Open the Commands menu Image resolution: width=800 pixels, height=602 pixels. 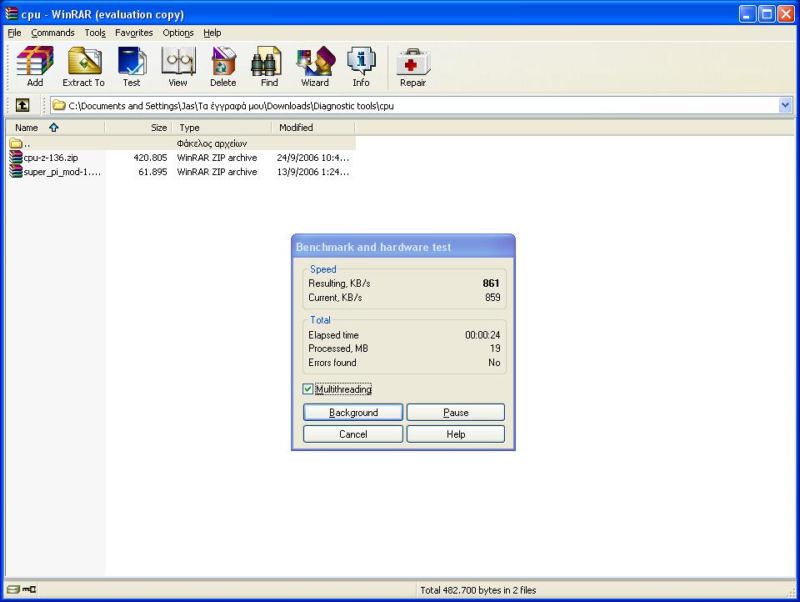pos(53,33)
